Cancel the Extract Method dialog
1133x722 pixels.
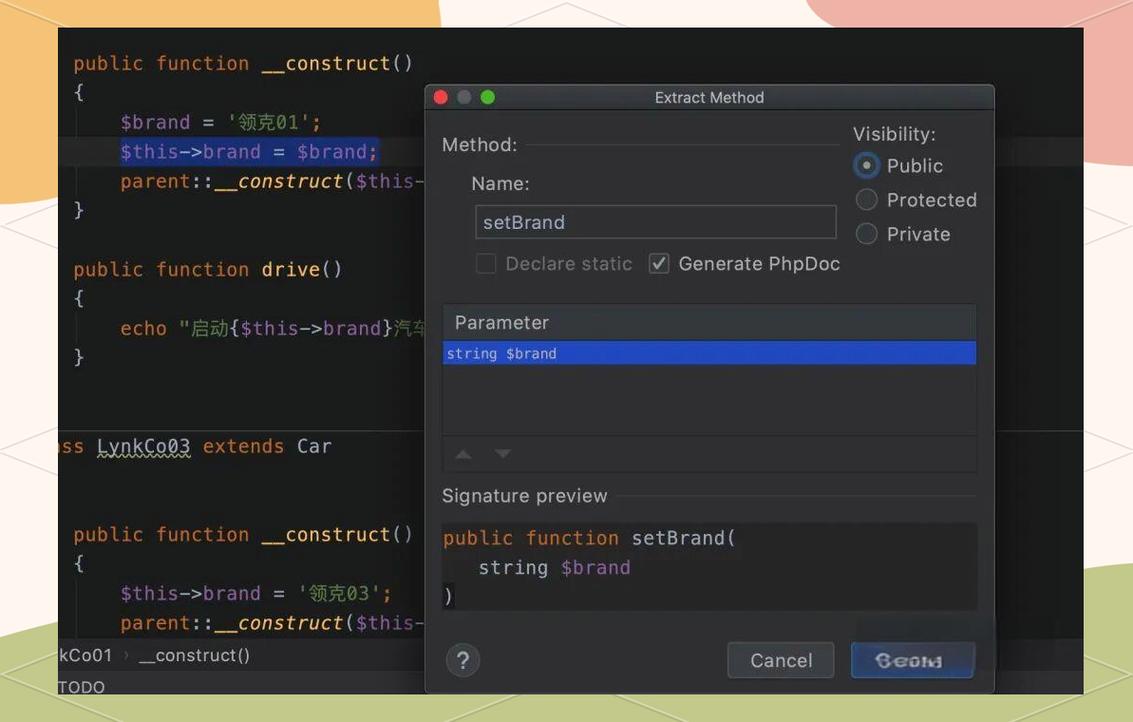coord(780,660)
